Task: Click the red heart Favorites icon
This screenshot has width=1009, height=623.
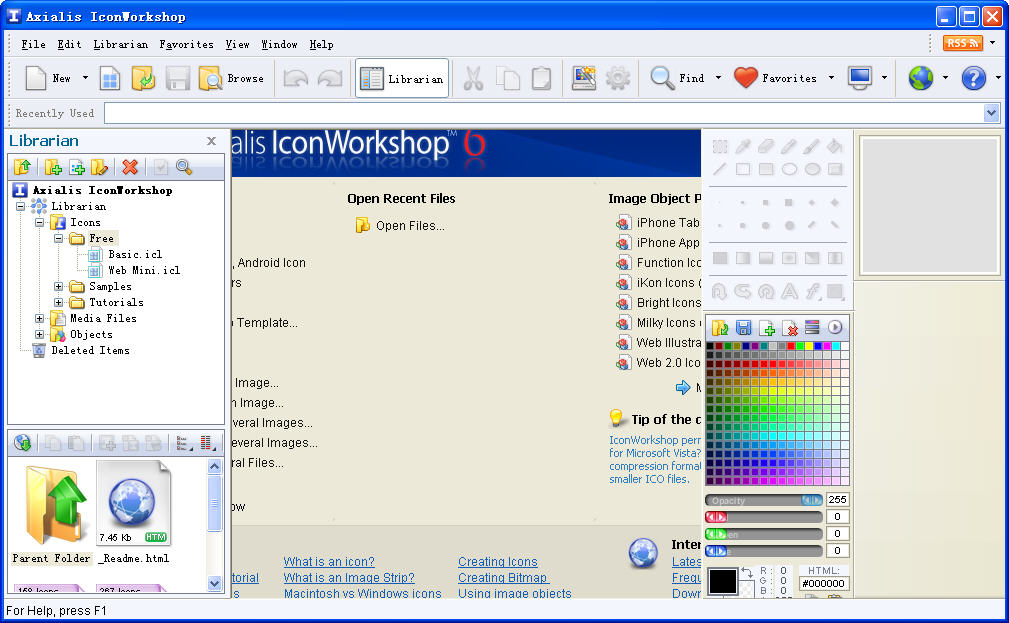Action: click(x=746, y=78)
